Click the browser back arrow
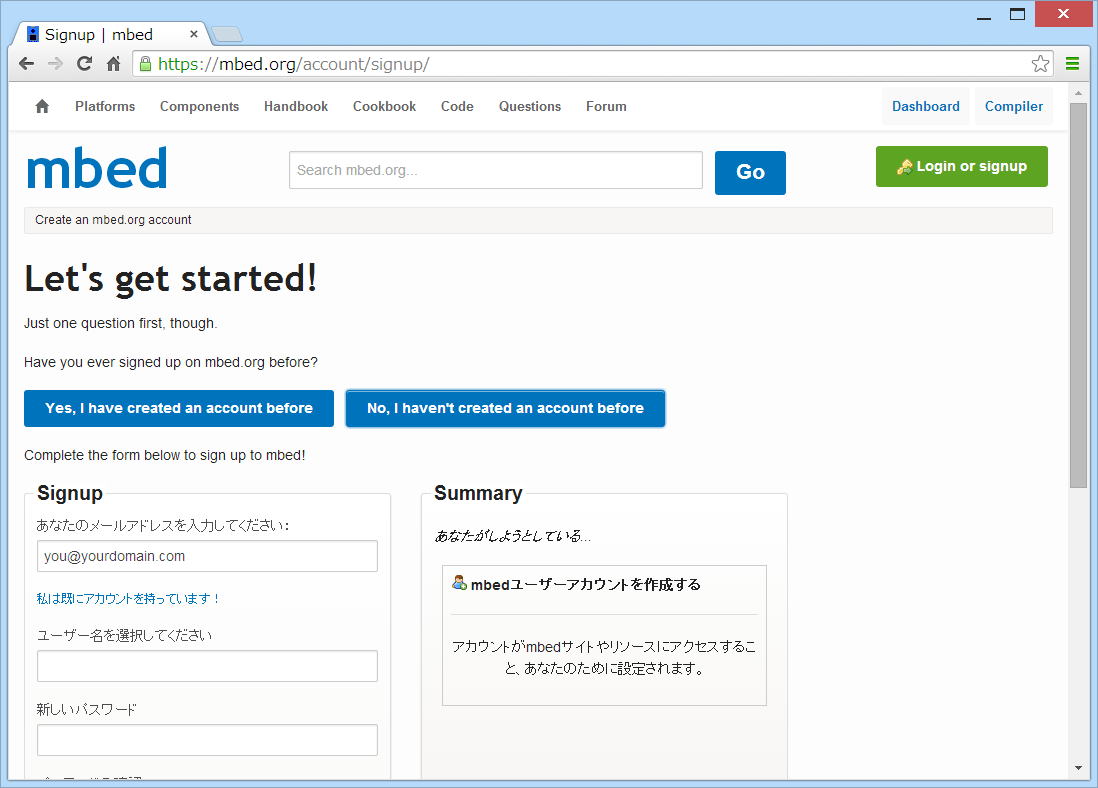Screen dimensions: 1098x788 point(27,64)
